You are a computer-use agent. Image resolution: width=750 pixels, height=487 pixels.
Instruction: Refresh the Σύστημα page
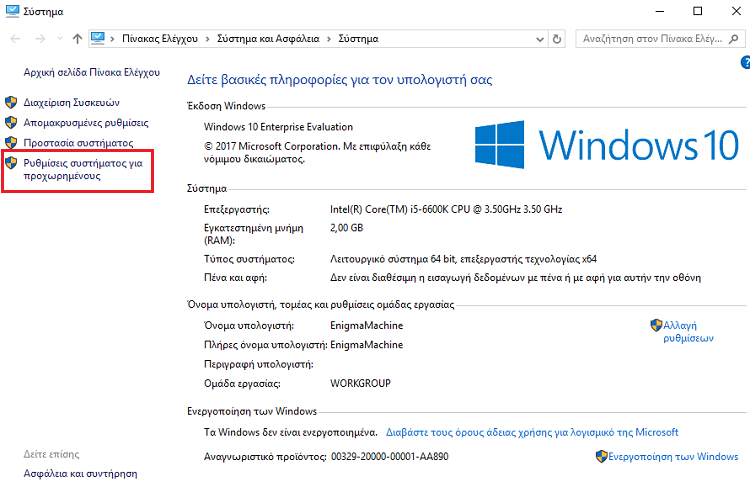point(557,39)
